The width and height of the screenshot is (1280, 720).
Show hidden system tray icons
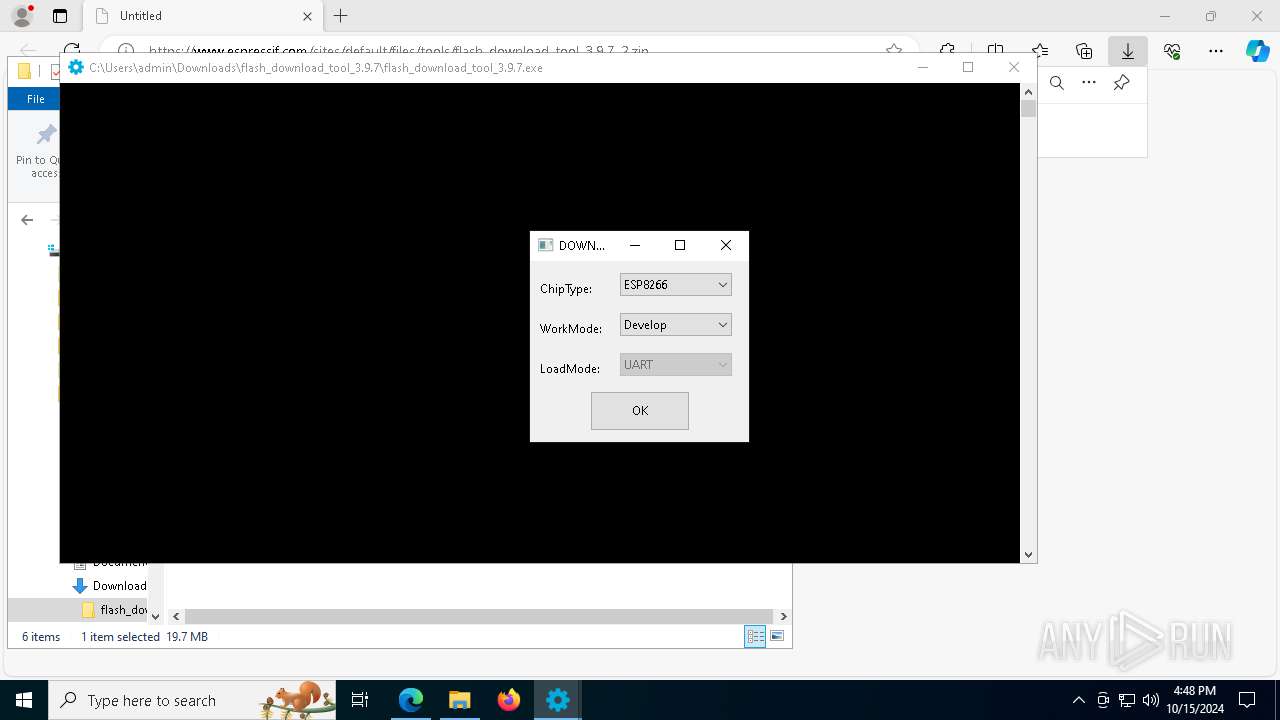1078,700
